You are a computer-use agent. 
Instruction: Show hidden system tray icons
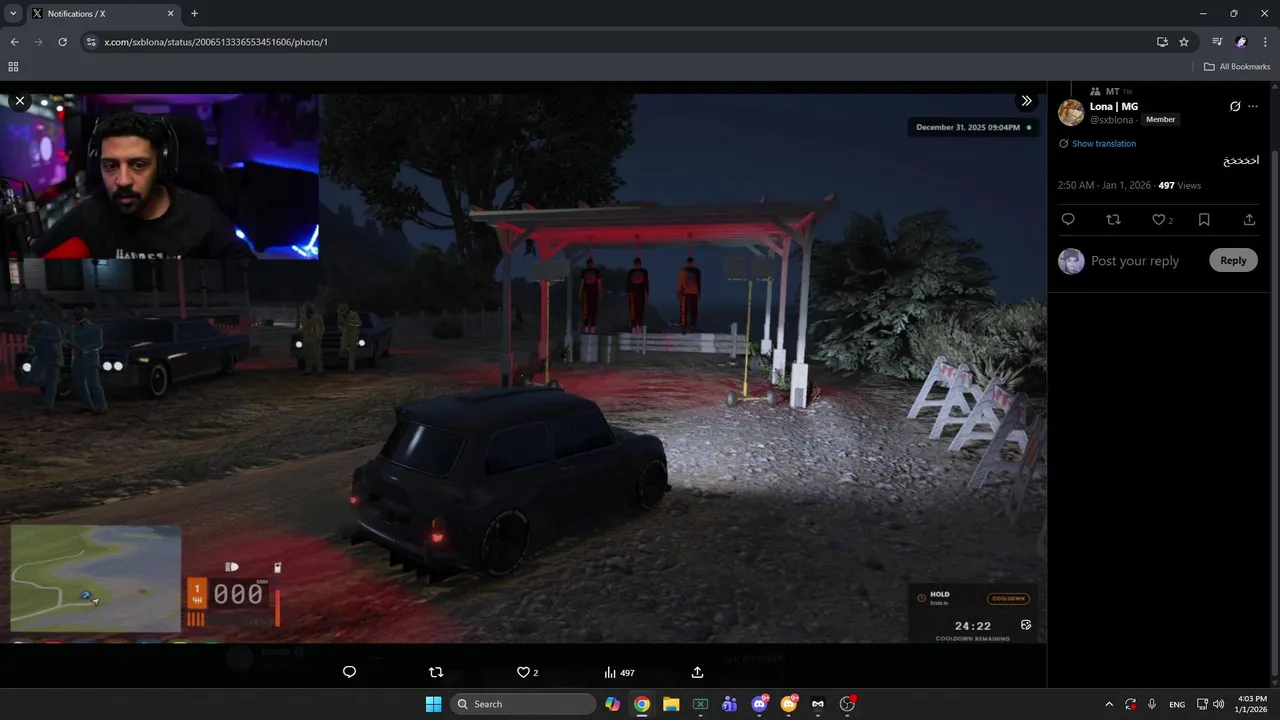[1108, 704]
